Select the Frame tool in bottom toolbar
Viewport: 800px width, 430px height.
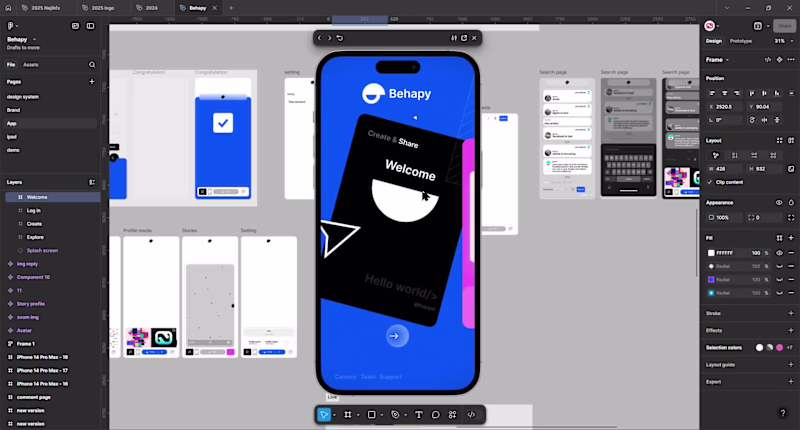[348, 415]
